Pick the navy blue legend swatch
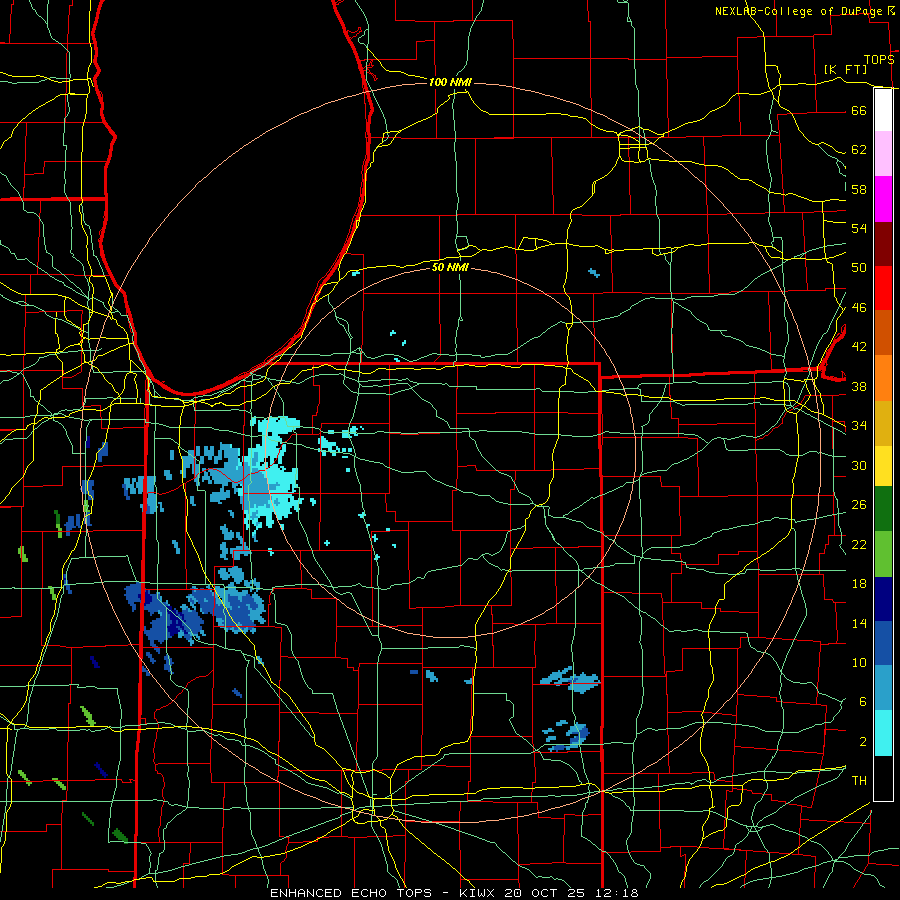The height and width of the screenshot is (900, 900). pos(883,599)
